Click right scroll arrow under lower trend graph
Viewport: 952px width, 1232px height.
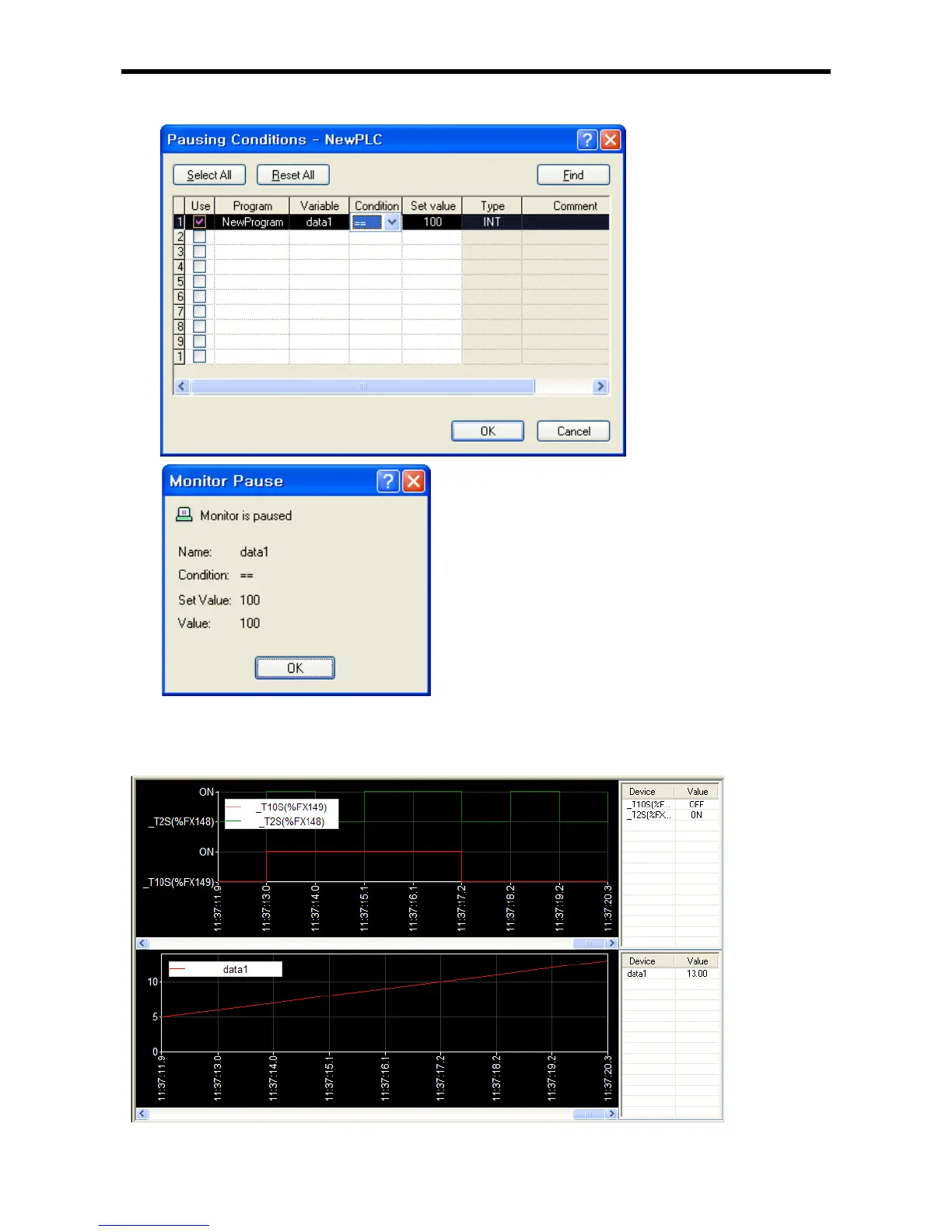point(611,1114)
